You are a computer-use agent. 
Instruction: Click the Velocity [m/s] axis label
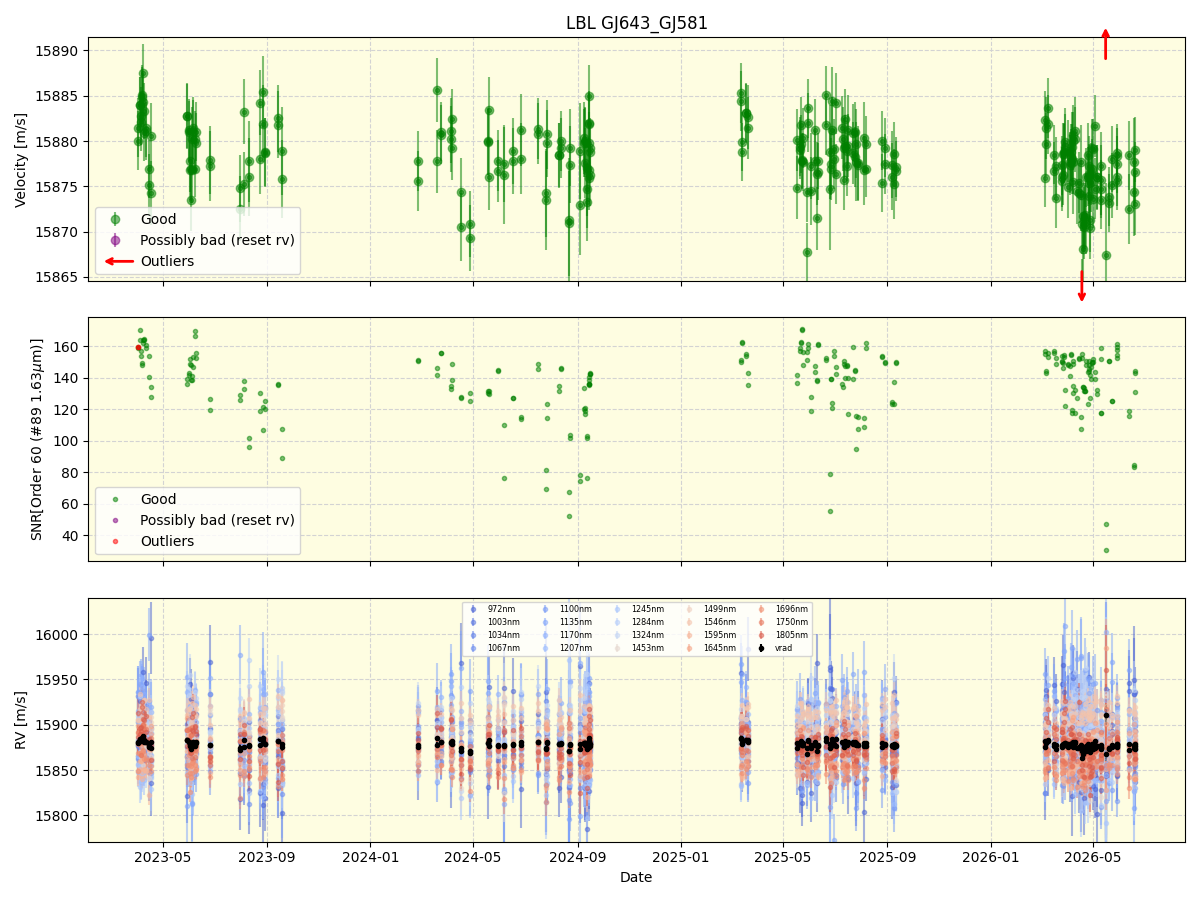(x=21, y=159)
